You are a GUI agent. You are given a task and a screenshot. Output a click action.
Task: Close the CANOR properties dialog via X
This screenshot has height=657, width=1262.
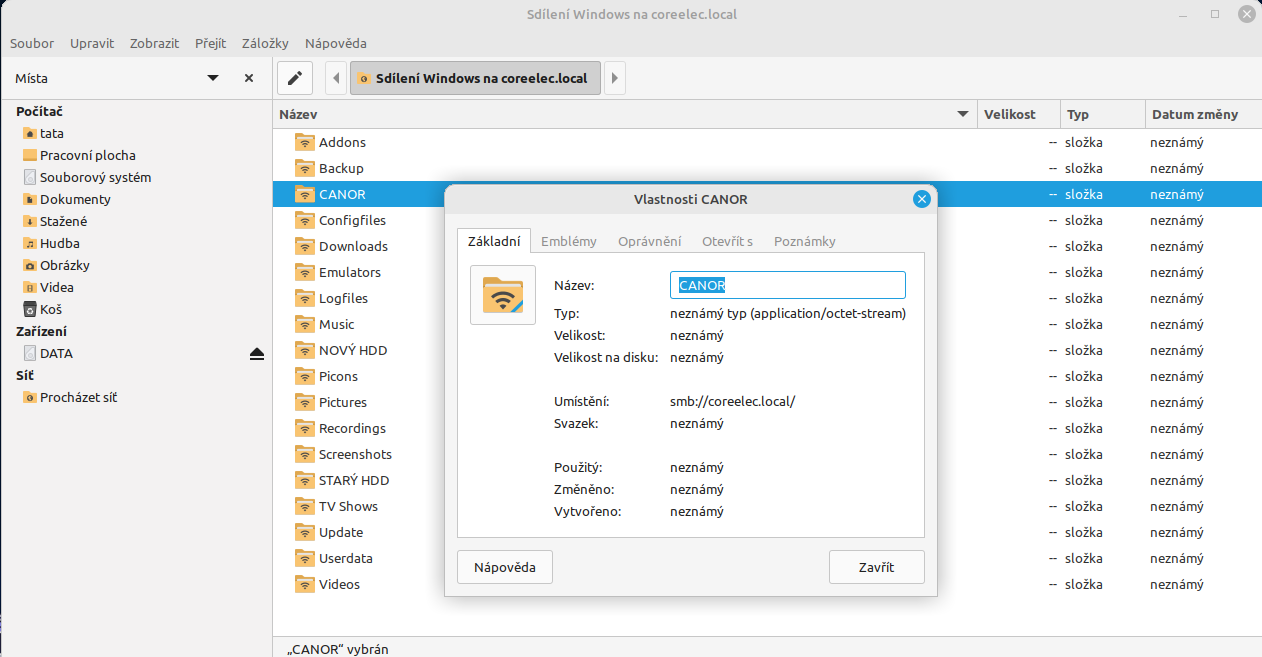pos(921,199)
